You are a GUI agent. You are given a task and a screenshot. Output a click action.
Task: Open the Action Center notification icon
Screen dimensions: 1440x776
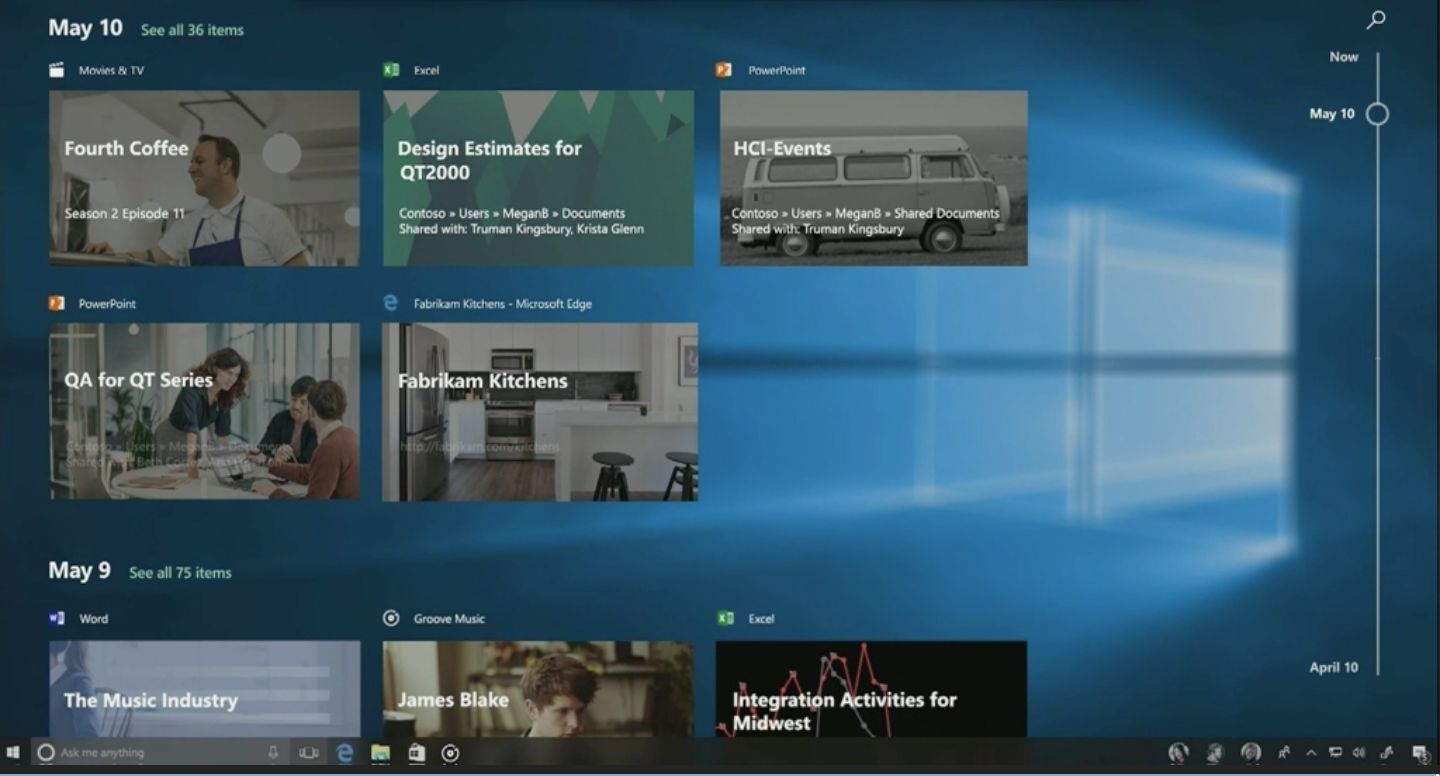(x=1419, y=753)
